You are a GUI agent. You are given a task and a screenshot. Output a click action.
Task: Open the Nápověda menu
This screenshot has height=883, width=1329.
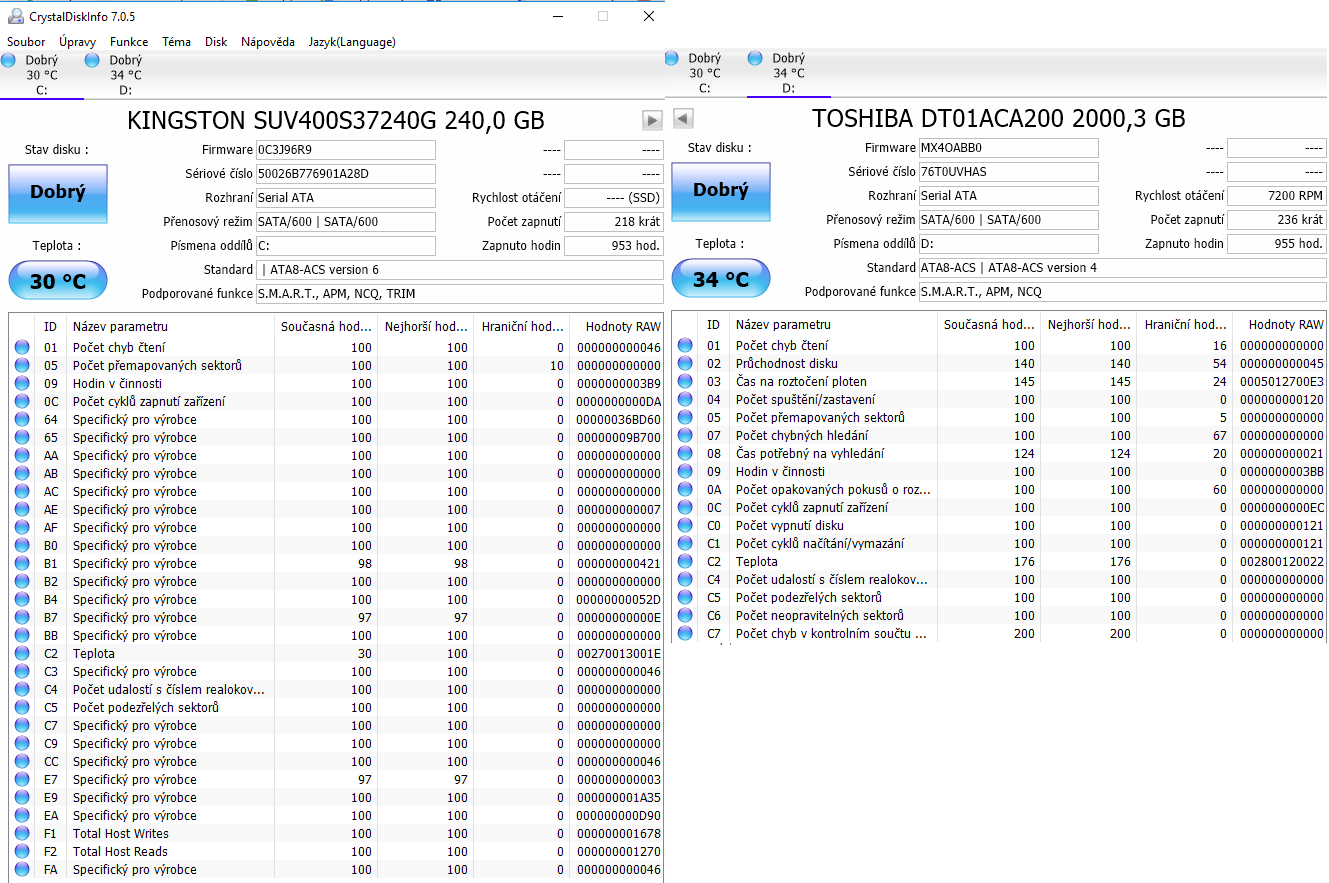click(x=268, y=42)
